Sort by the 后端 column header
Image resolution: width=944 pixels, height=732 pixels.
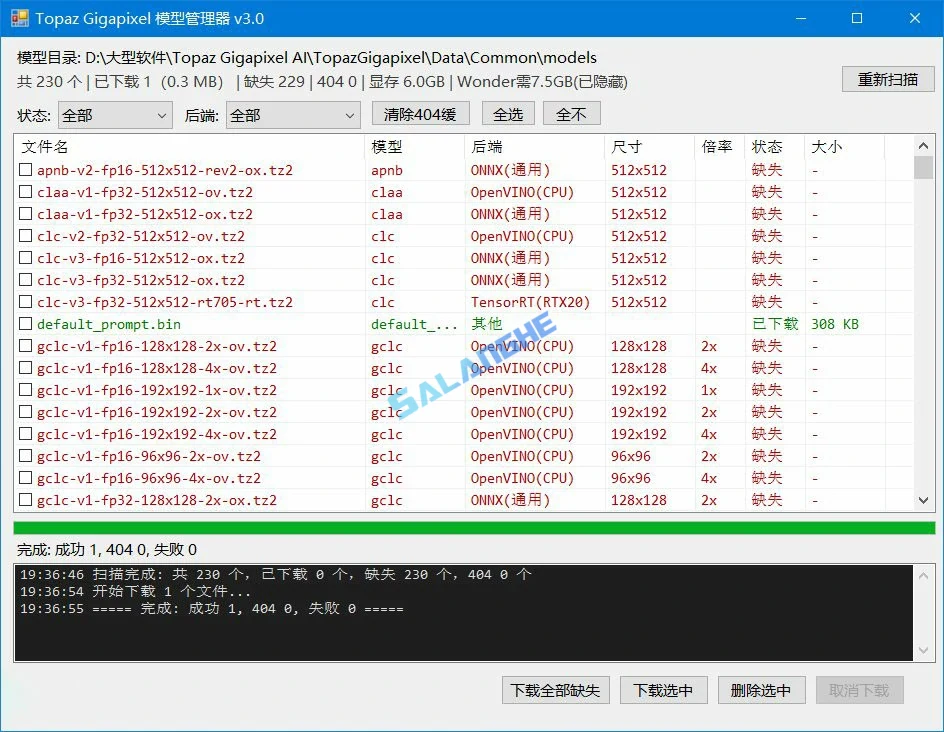(x=535, y=146)
